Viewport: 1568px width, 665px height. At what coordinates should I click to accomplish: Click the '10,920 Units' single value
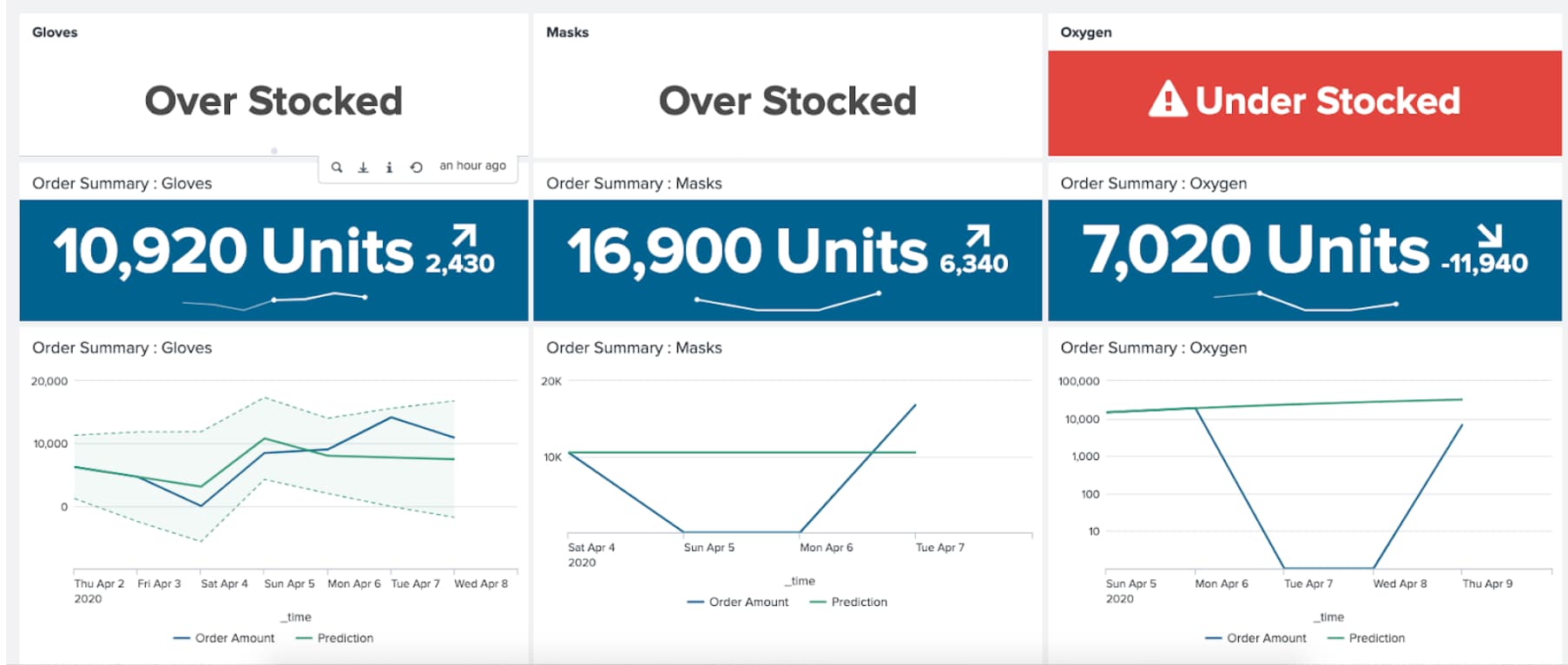click(x=234, y=251)
